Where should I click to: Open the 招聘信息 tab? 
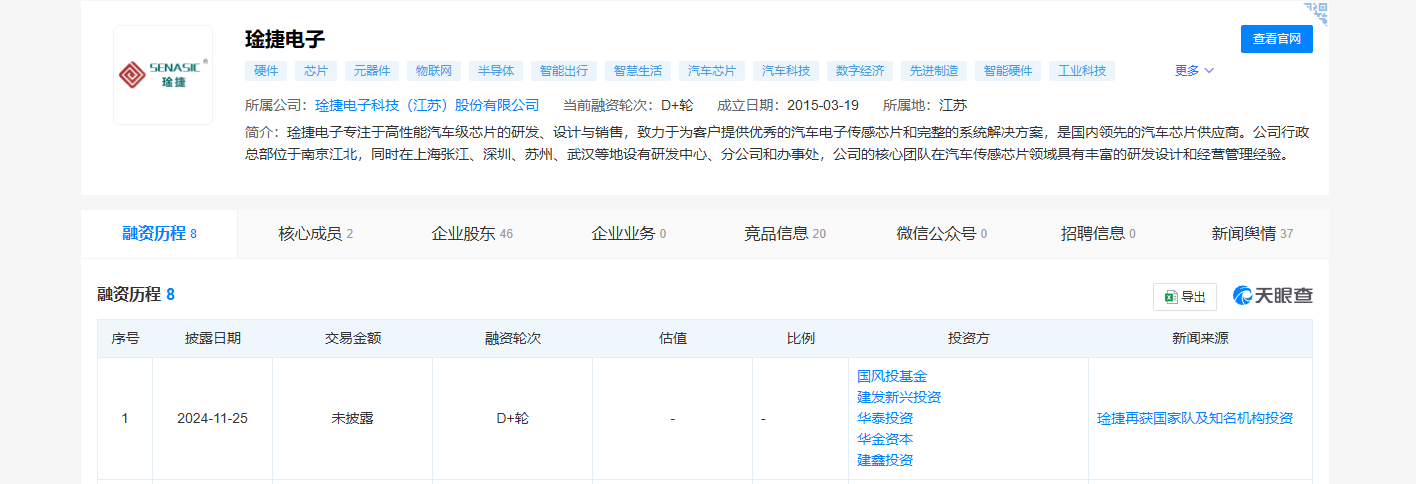1097,234
